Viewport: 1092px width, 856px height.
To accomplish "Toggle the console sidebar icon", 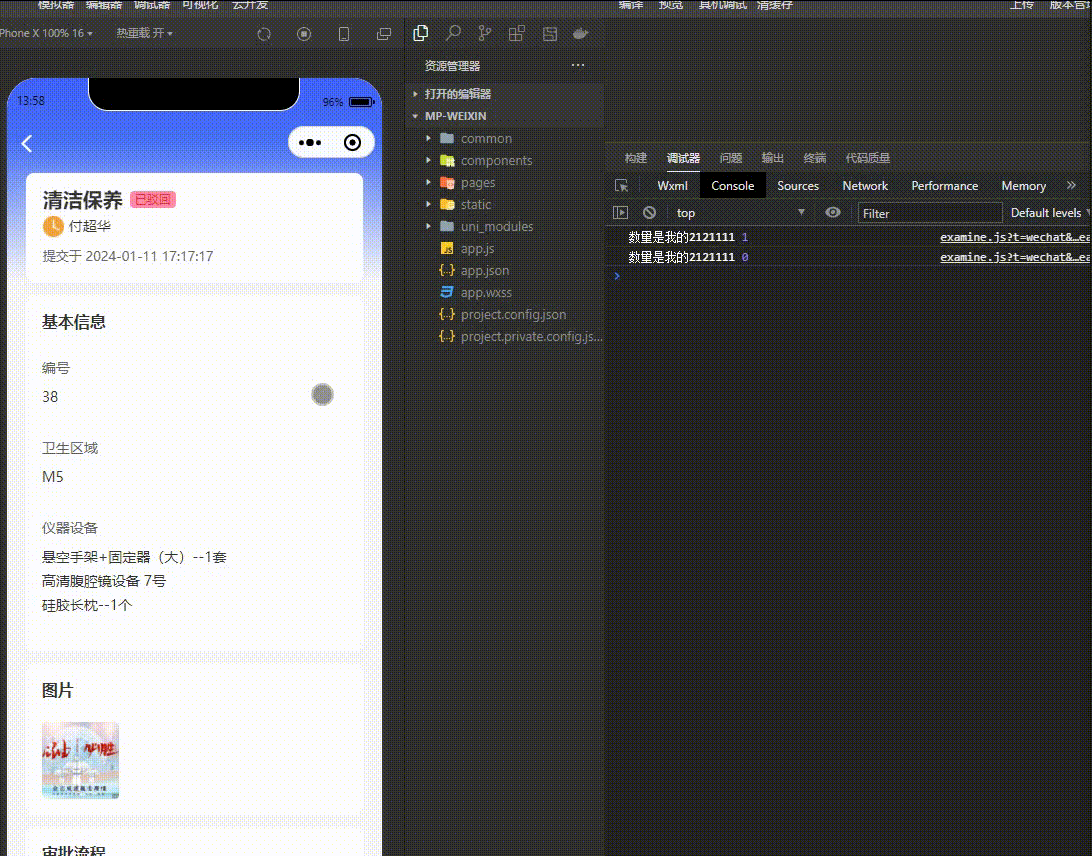I will tap(621, 212).
